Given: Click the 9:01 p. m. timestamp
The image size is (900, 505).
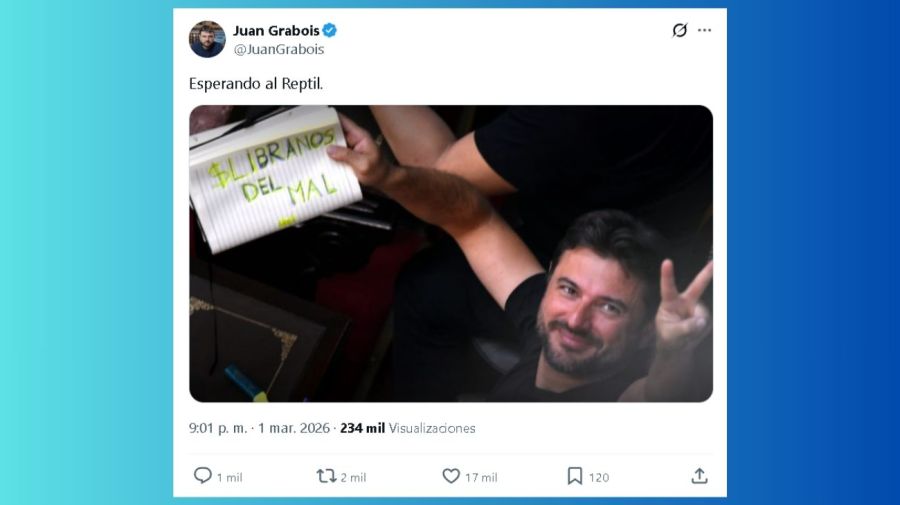Looking at the screenshot, I should 218,428.
